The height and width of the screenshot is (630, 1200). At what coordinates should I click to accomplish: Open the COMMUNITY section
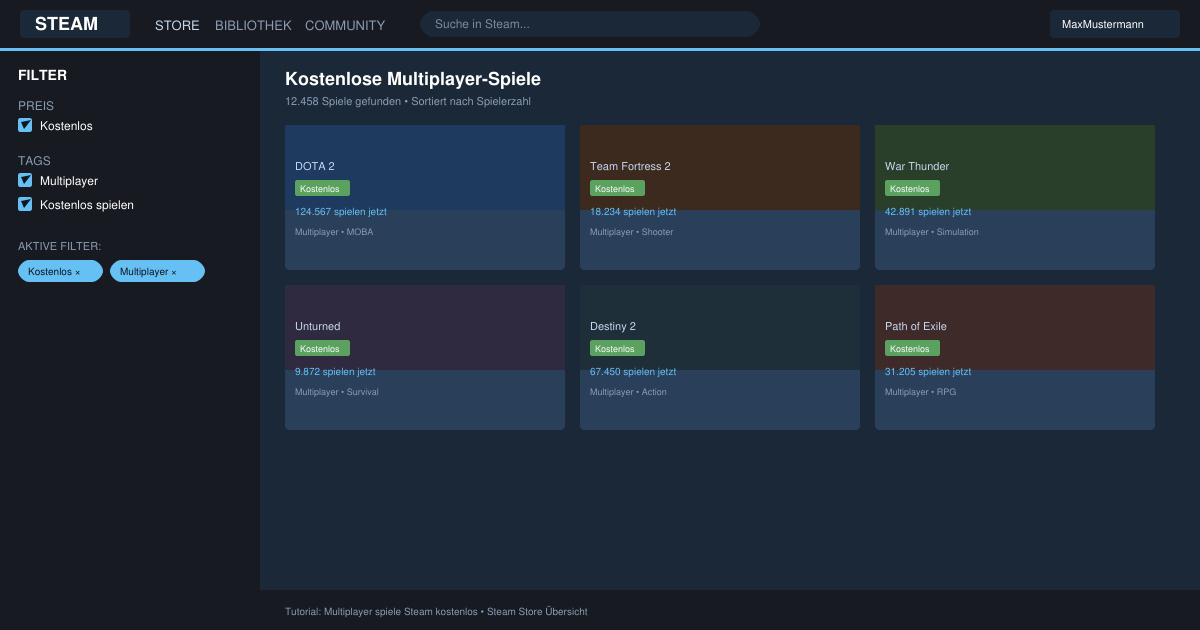tap(345, 25)
